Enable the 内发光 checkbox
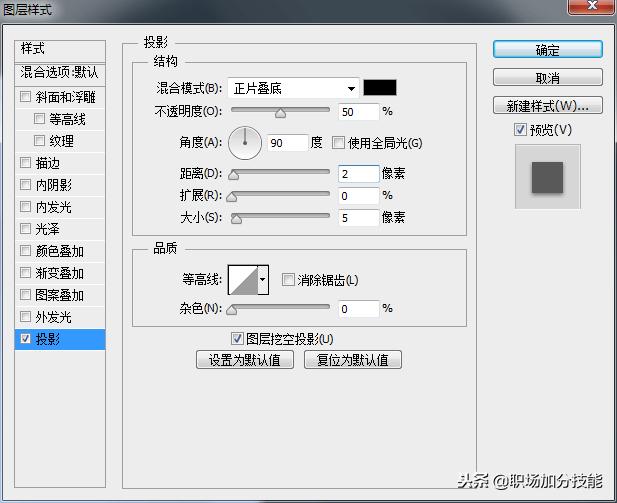Viewport: 617px width, 503px height. point(25,207)
